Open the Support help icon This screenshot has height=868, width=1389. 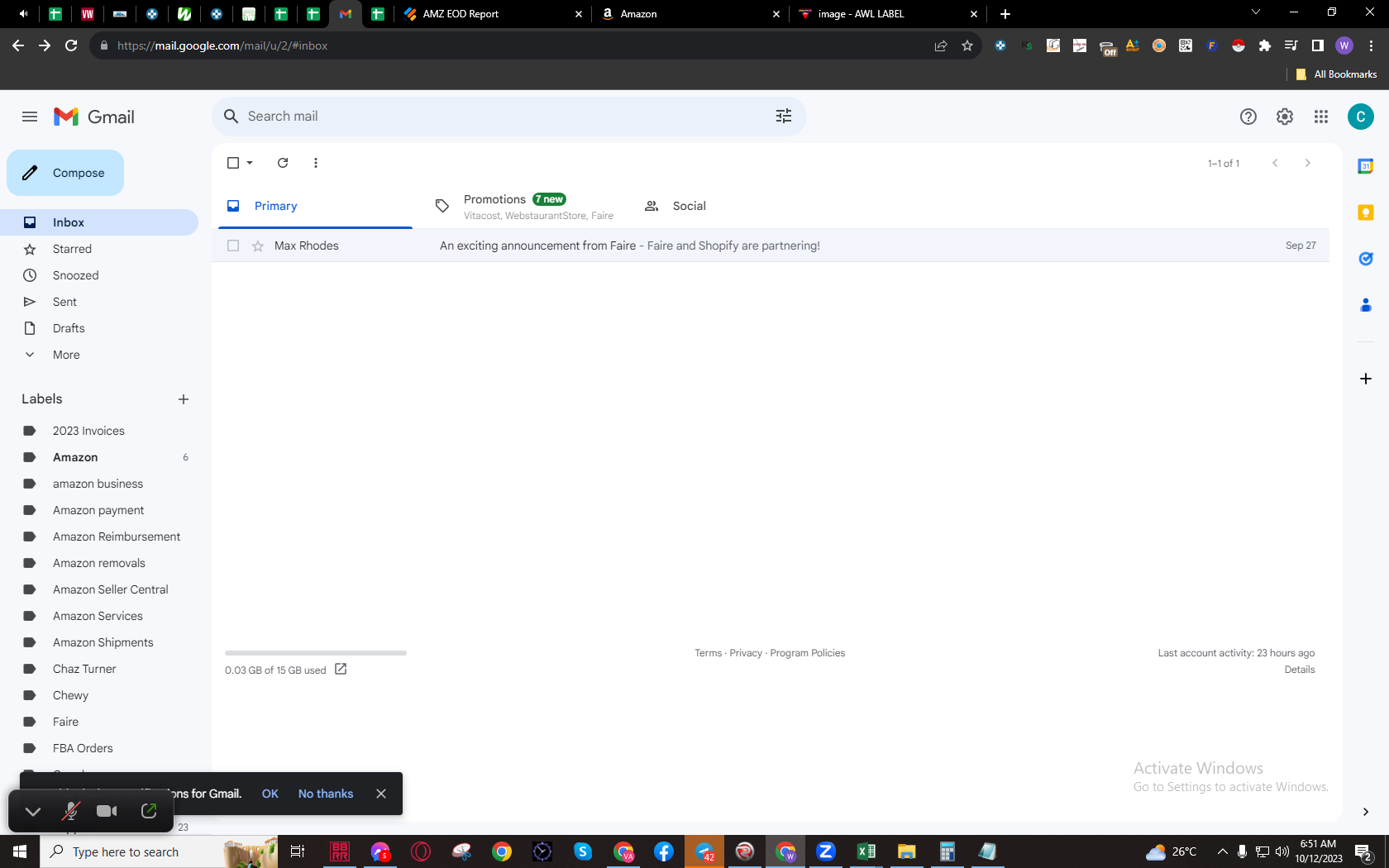click(1248, 117)
